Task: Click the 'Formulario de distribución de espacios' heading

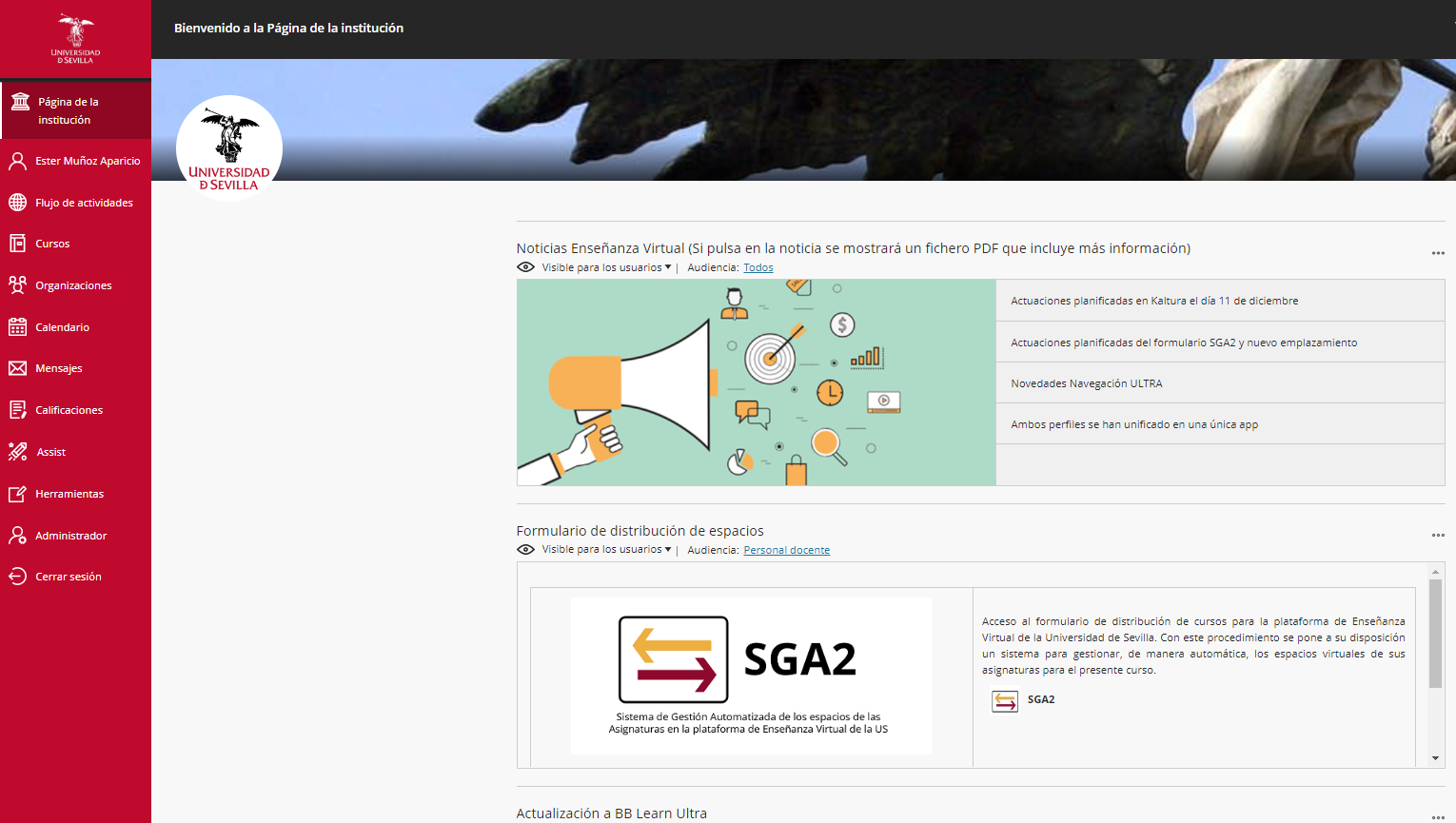Action: pyautogui.click(x=639, y=531)
